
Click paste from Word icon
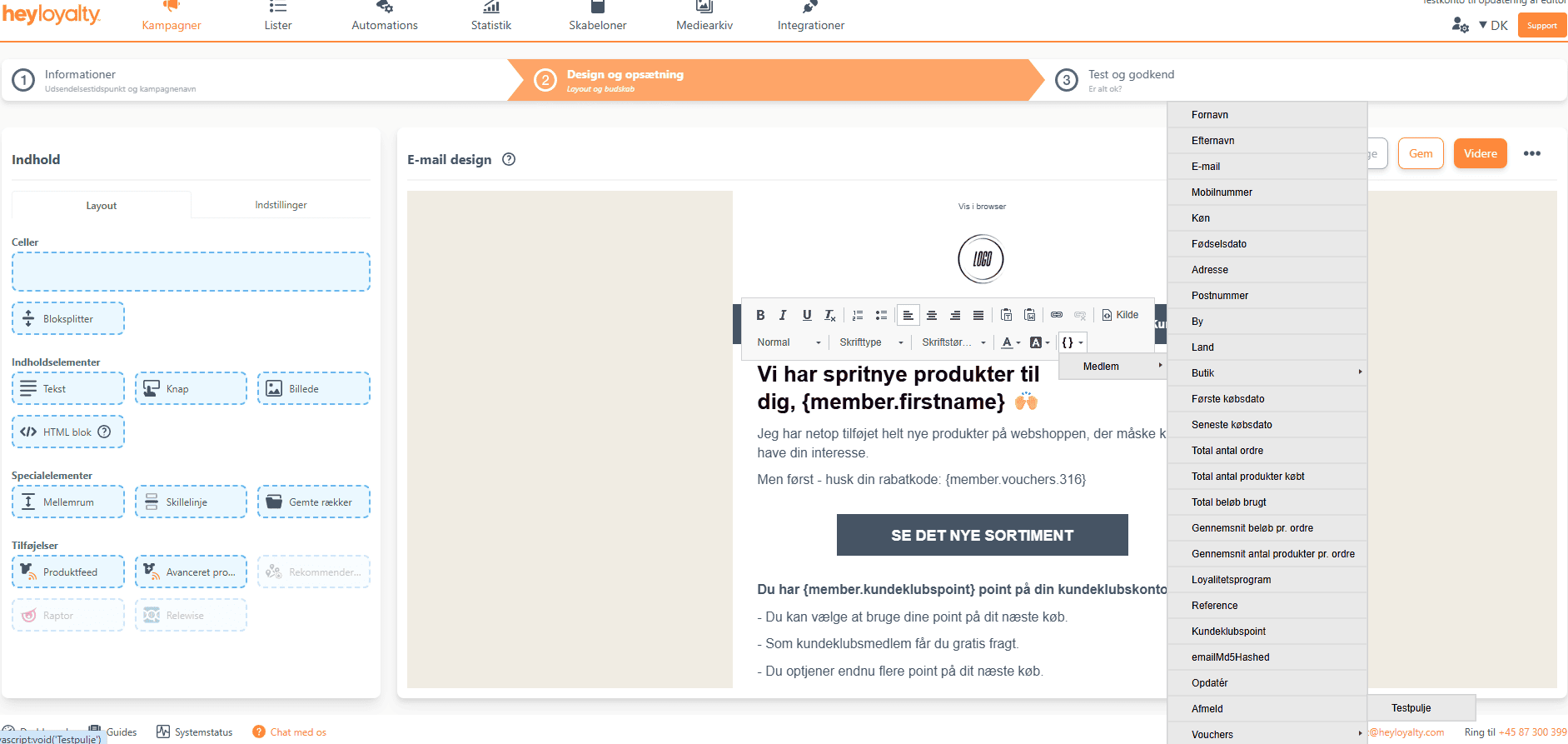tap(1030, 315)
